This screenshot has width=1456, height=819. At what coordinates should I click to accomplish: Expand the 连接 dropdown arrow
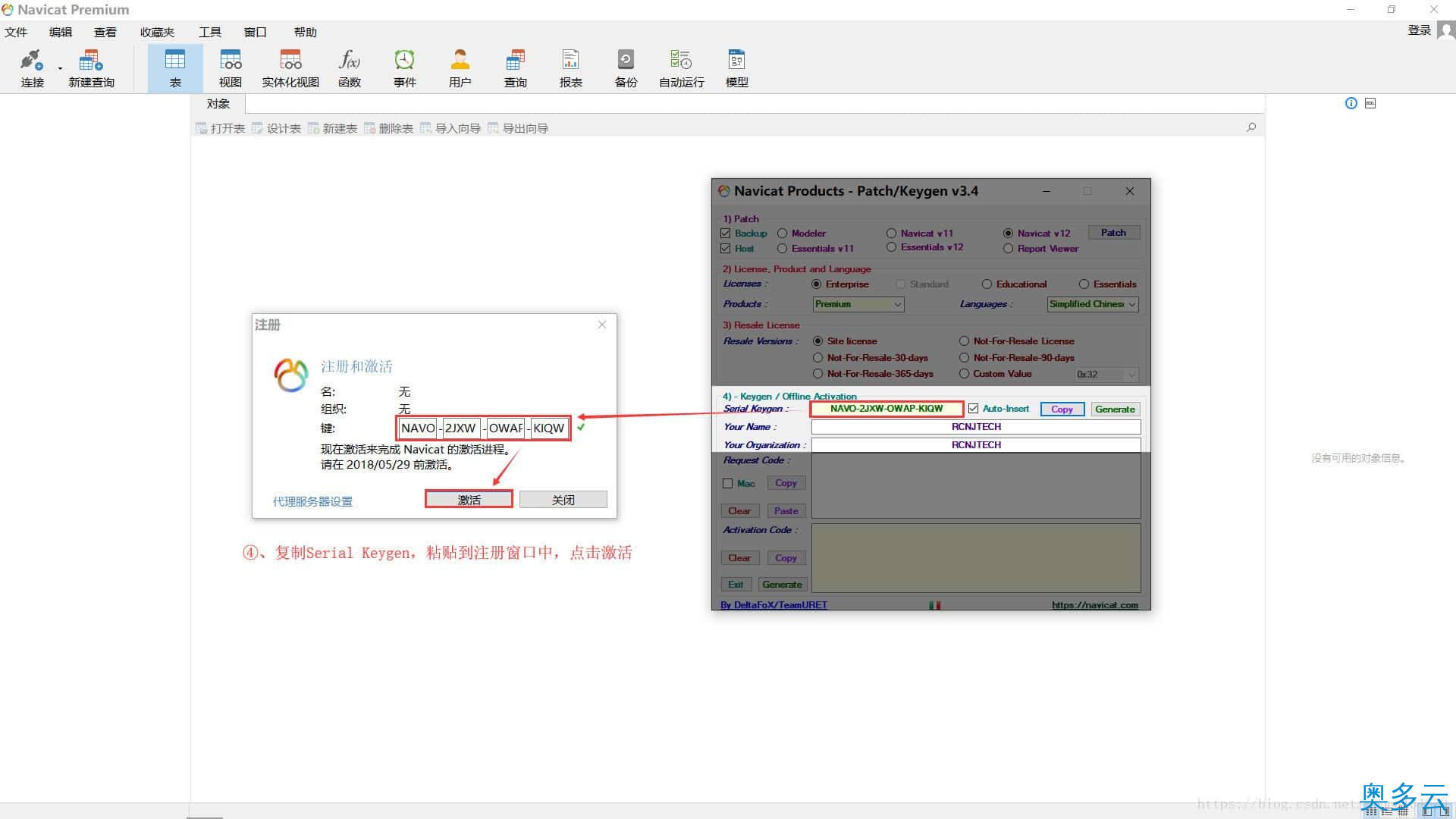(60, 69)
